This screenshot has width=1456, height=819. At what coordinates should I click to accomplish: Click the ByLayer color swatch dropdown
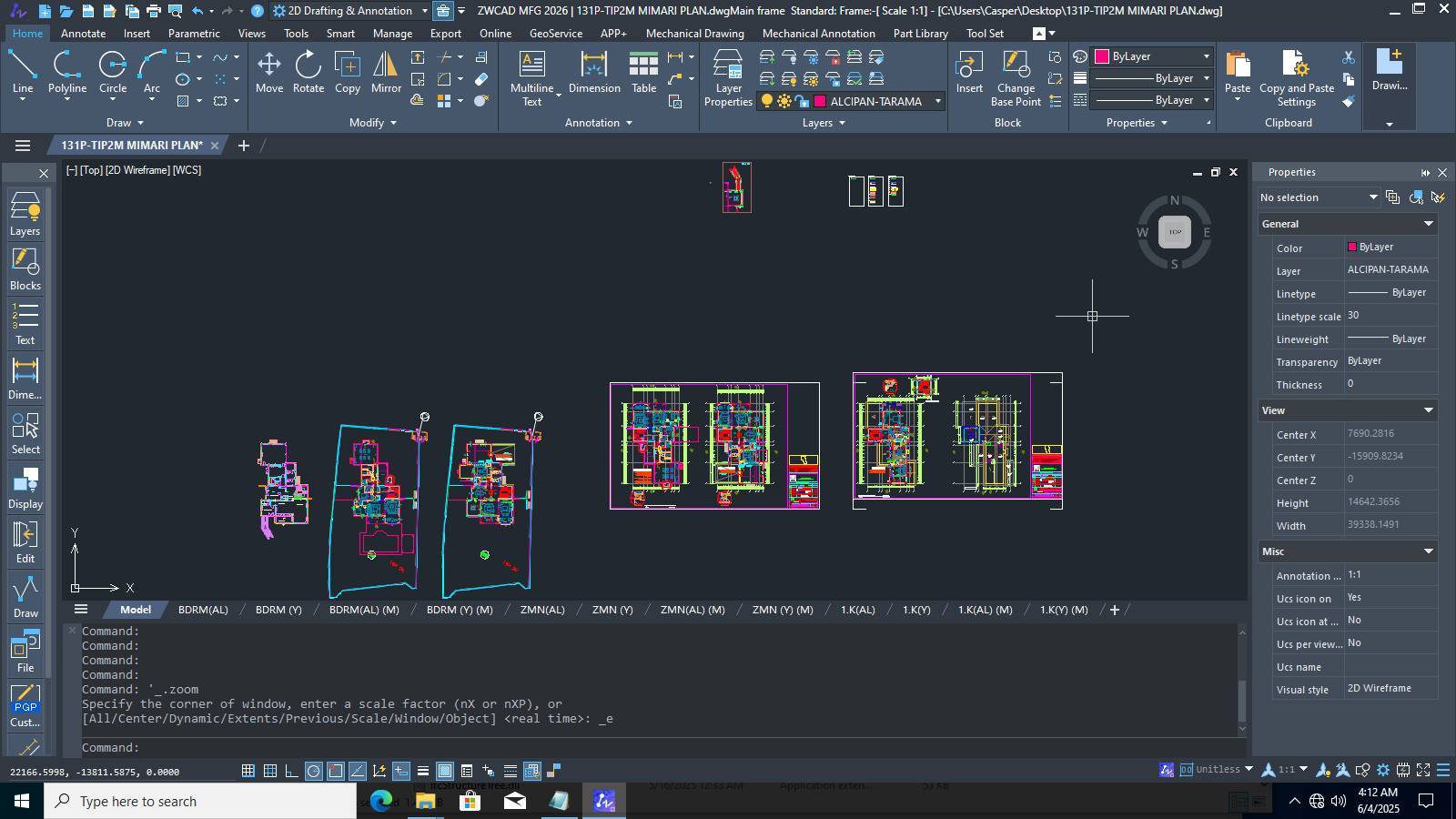[1154, 56]
